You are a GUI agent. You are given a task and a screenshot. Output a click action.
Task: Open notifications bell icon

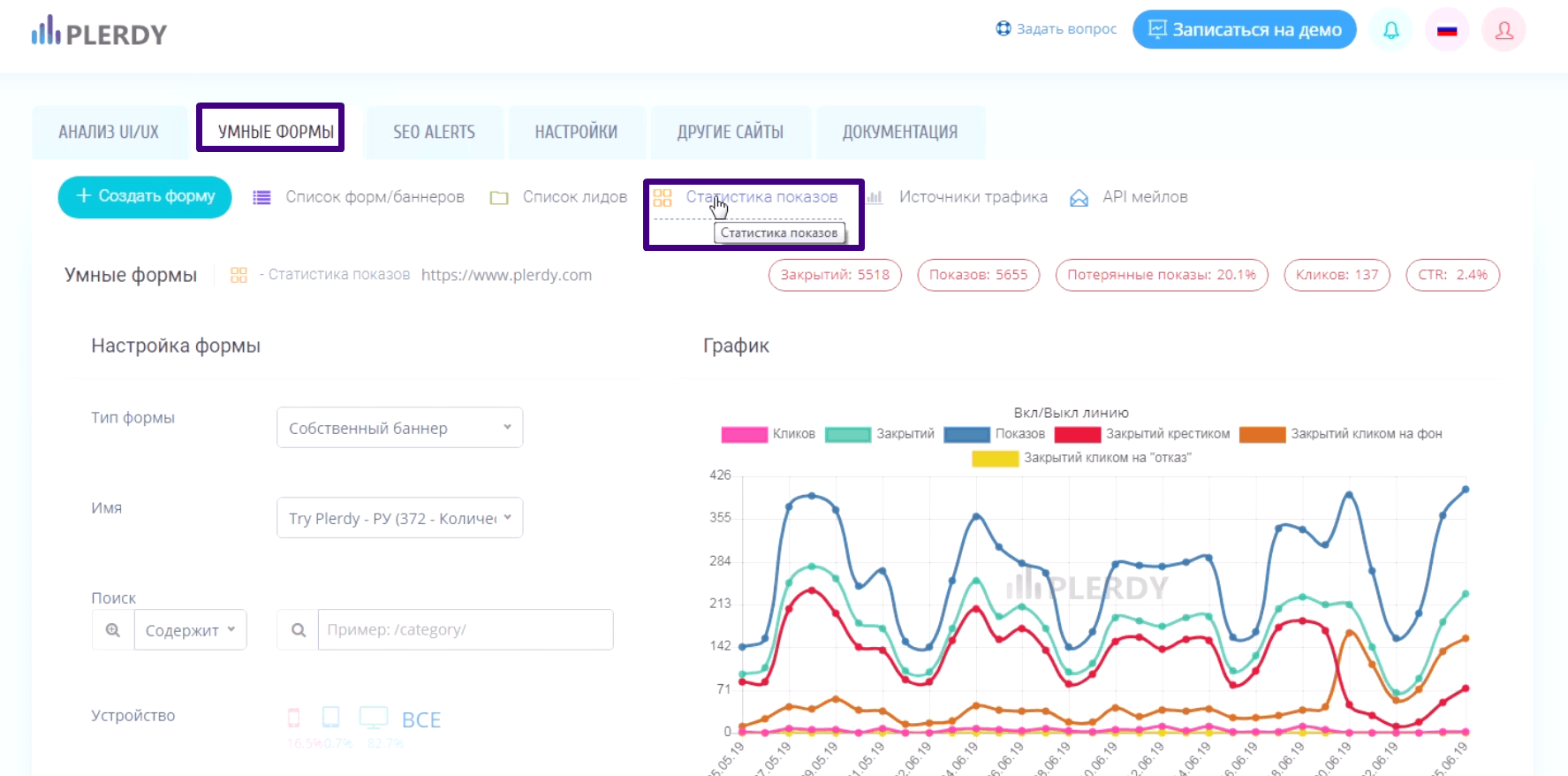pyautogui.click(x=1391, y=30)
